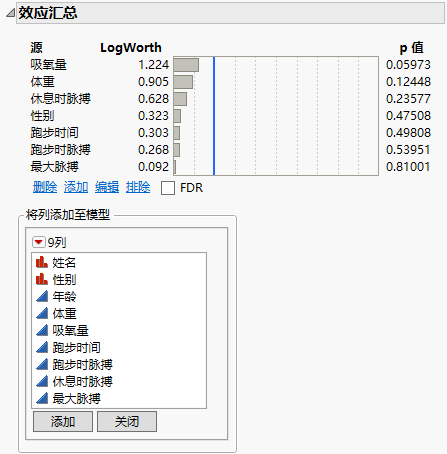Collapse the 效应汇总 disclosure triangle
The height and width of the screenshot is (454, 447).
point(11,13)
